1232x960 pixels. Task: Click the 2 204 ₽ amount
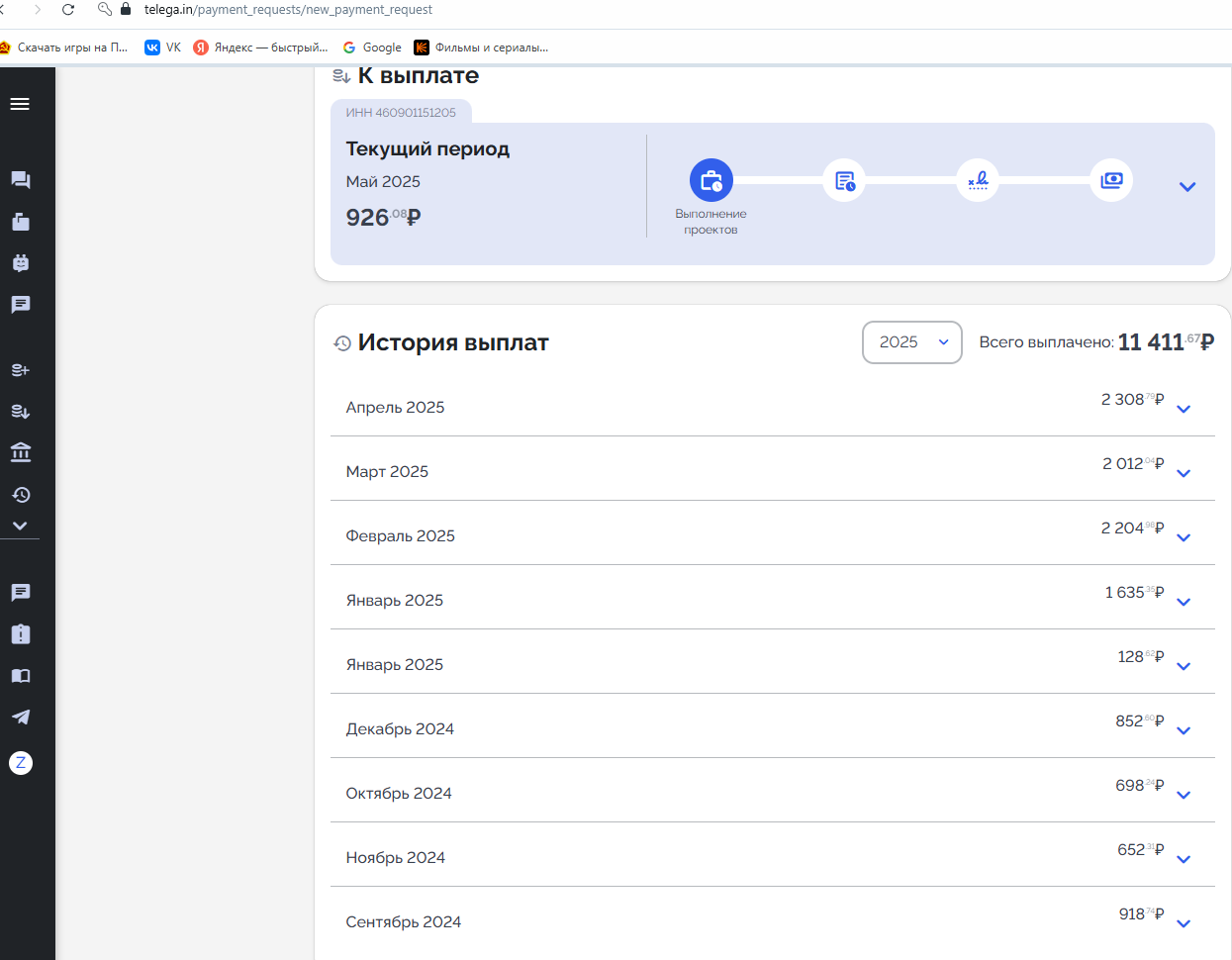[x=1132, y=528]
